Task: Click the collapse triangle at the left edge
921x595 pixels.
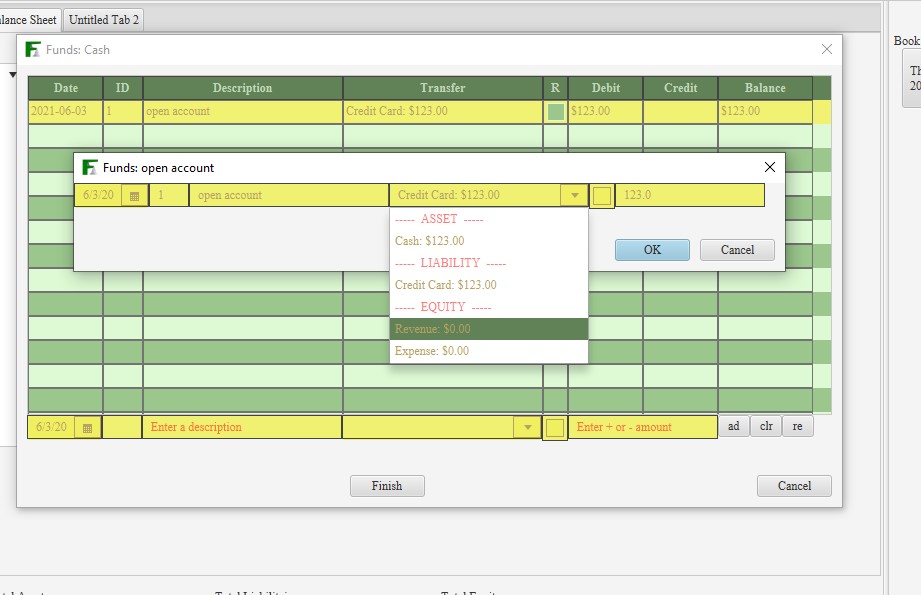Action: click(12, 75)
